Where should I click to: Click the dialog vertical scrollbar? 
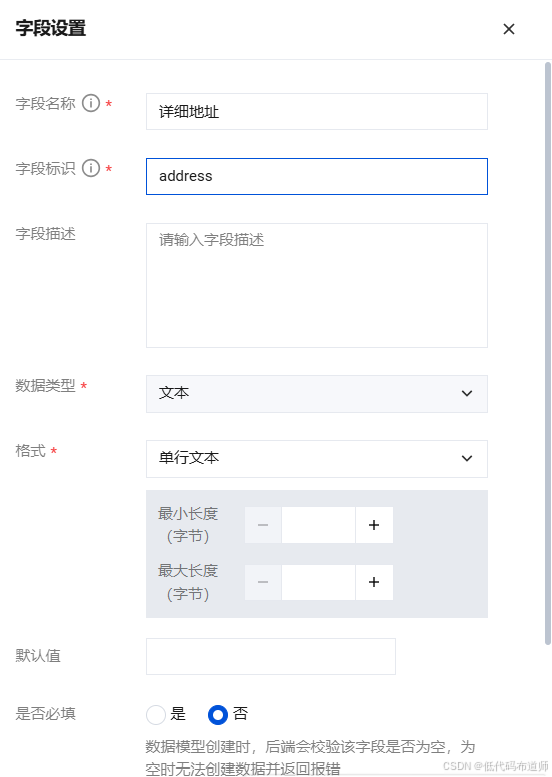click(x=548, y=353)
